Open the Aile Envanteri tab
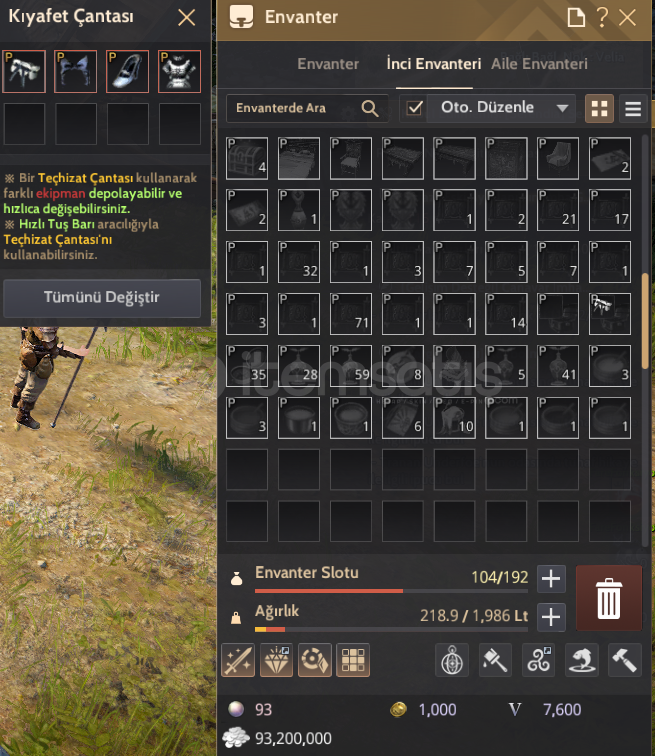Screen dimensions: 655x756 click(x=539, y=64)
